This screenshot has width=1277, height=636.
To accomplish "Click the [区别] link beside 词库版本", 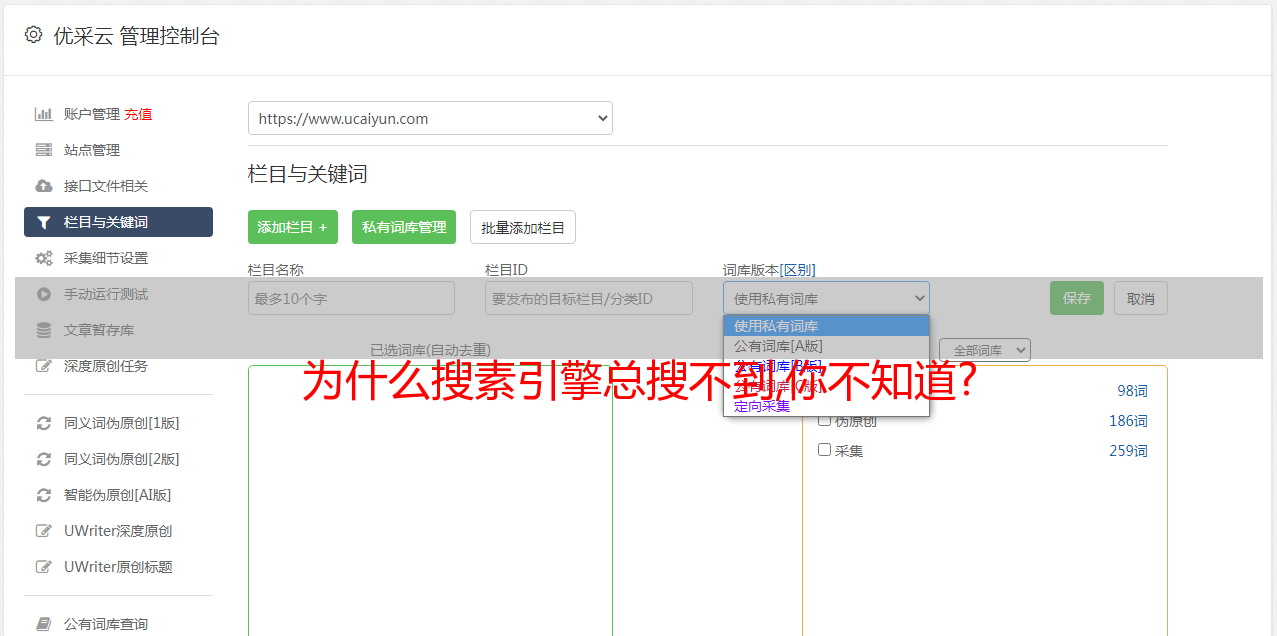I will click(x=797, y=270).
